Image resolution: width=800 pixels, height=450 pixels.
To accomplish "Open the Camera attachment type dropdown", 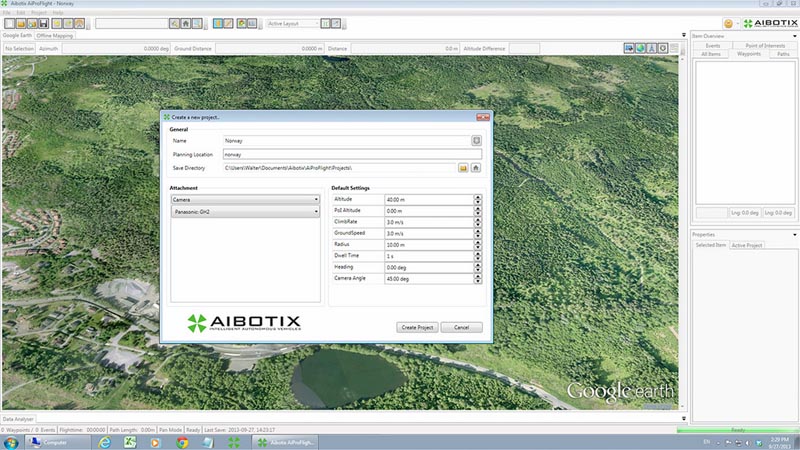I will pyautogui.click(x=245, y=199).
